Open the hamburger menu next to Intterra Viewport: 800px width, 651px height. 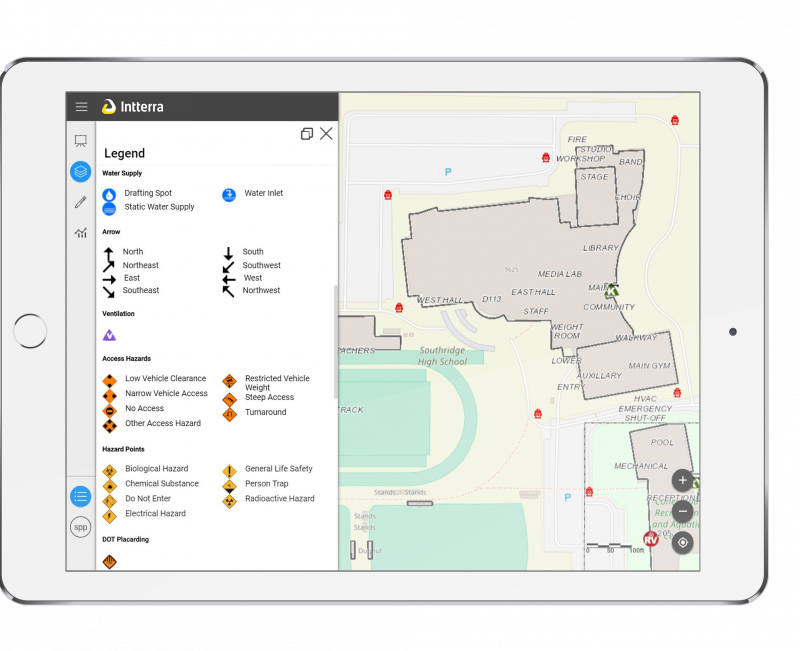pos(82,107)
